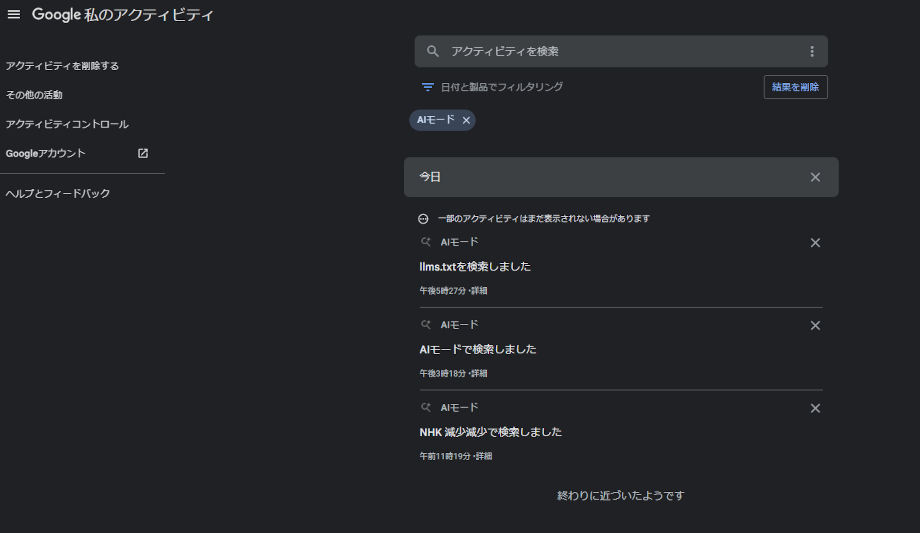Click the filter lines icon
The height and width of the screenshot is (533, 920).
(x=428, y=87)
